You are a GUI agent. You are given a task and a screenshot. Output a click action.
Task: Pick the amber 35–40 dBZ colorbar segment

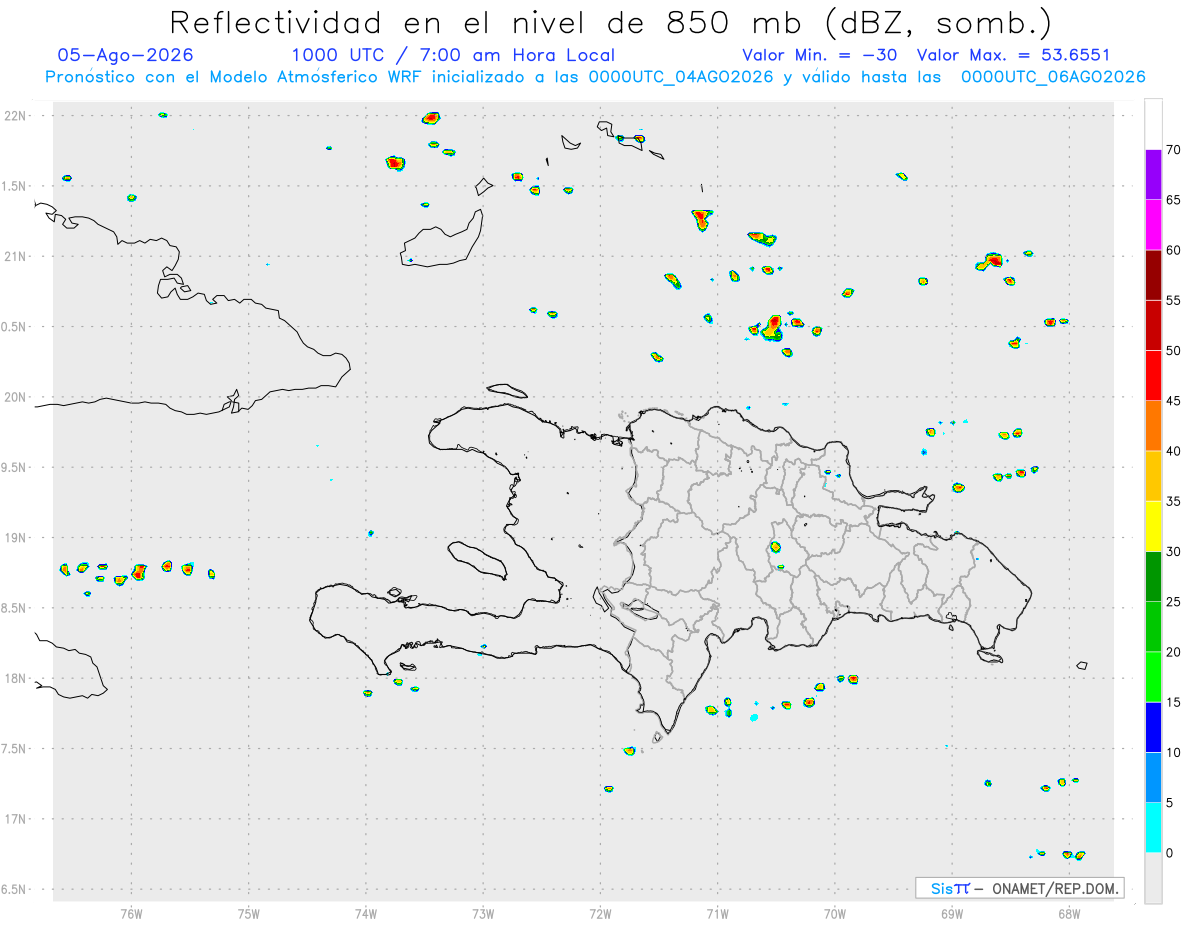pos(1153,476)
